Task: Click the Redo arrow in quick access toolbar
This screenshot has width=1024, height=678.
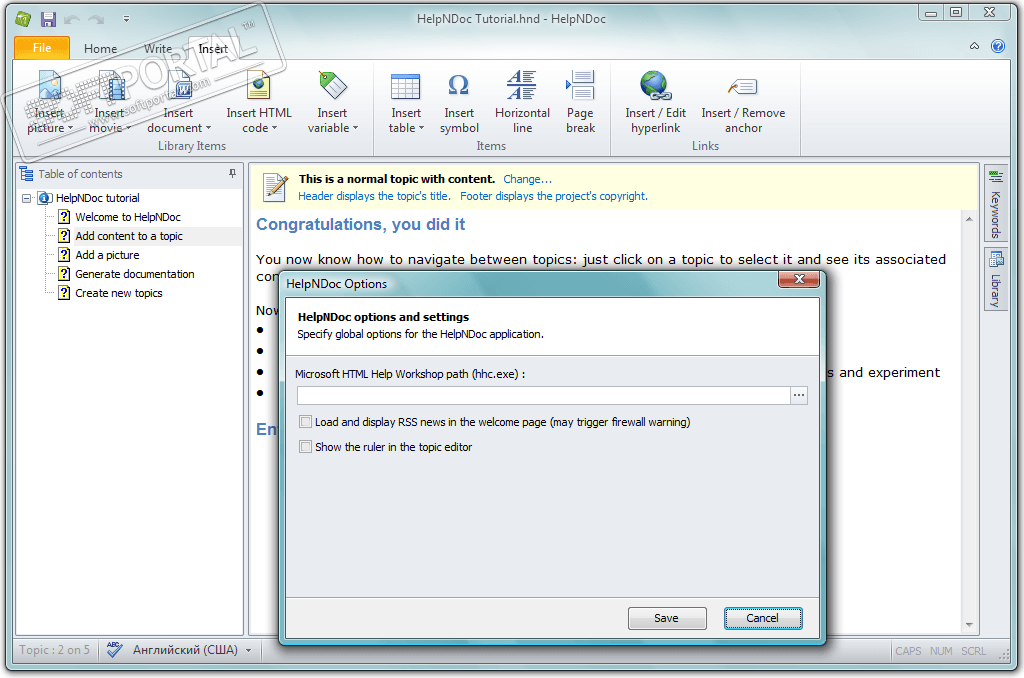Action: 96,20
